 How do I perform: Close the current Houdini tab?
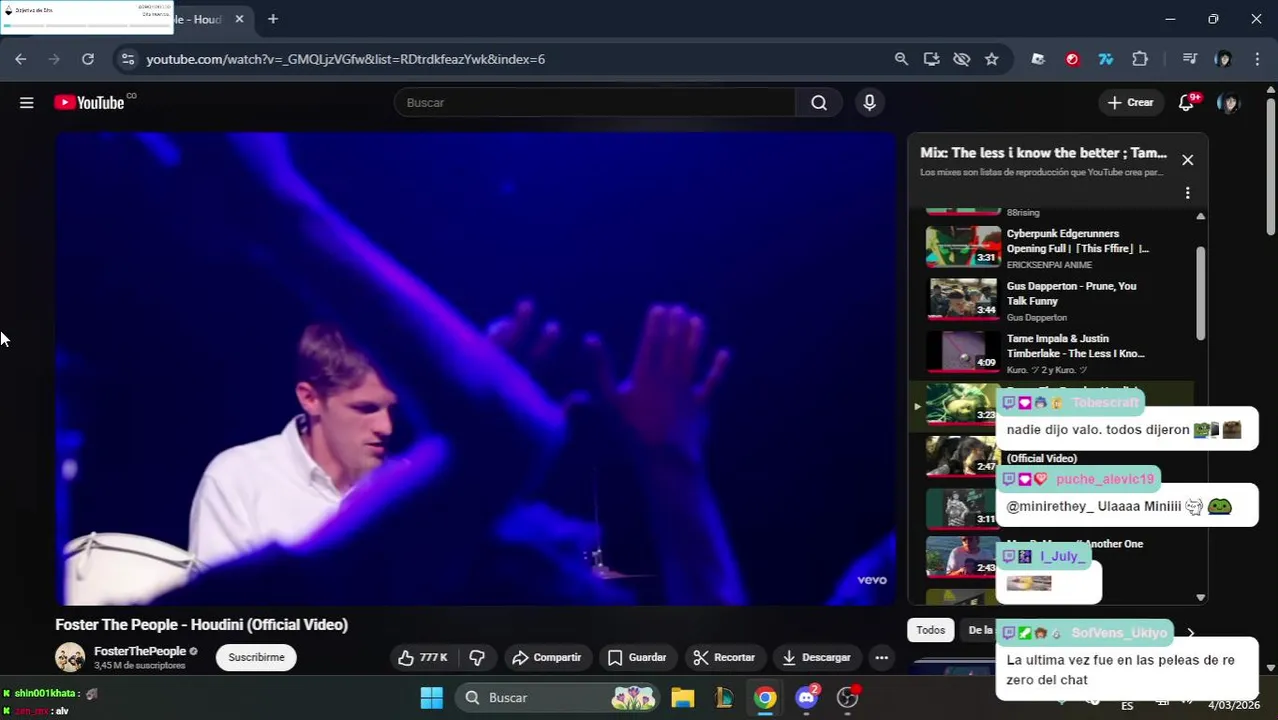tap(239, 19)
